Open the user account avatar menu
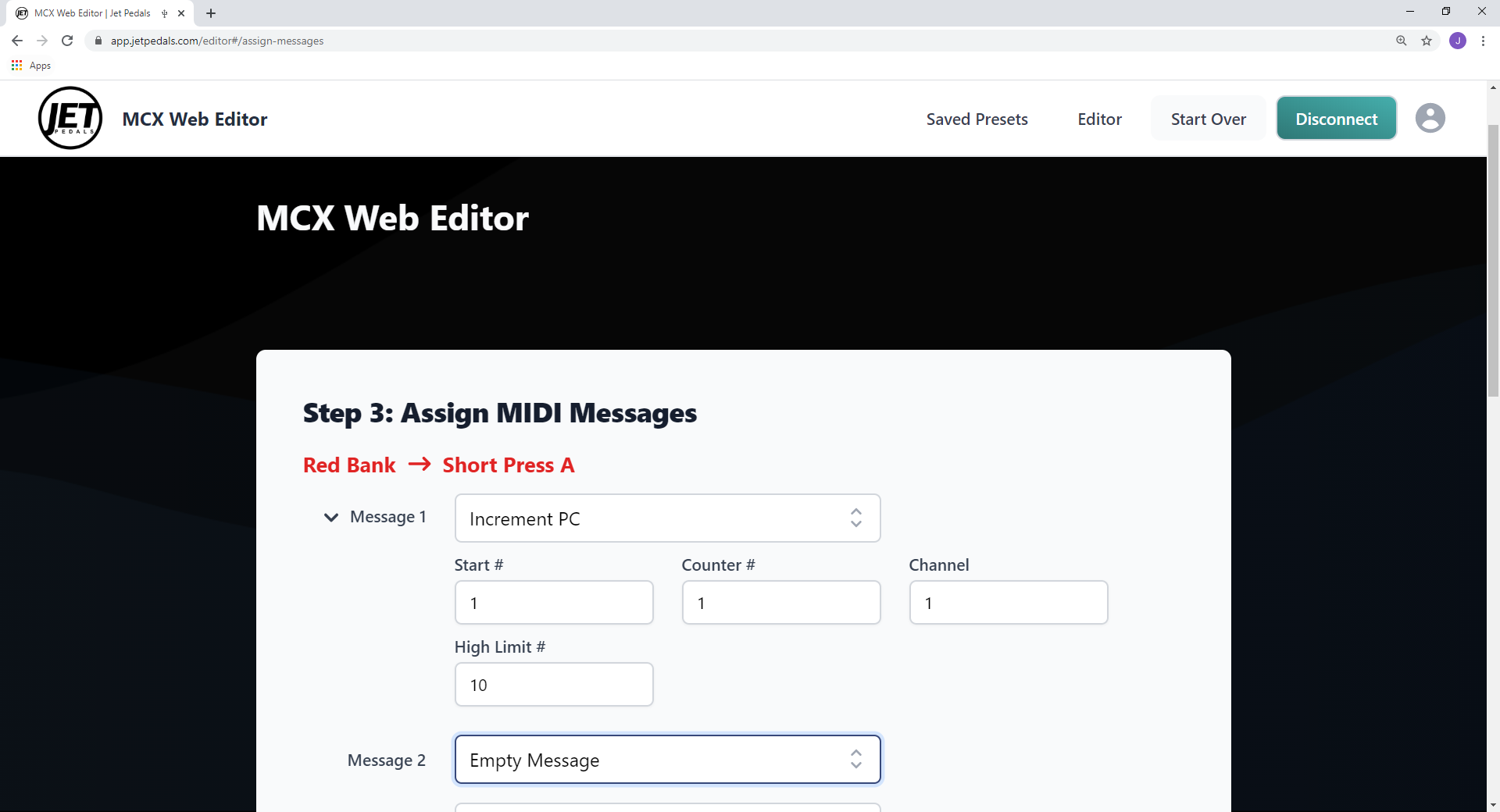Screen dimensions: 1500x812 1430,118
